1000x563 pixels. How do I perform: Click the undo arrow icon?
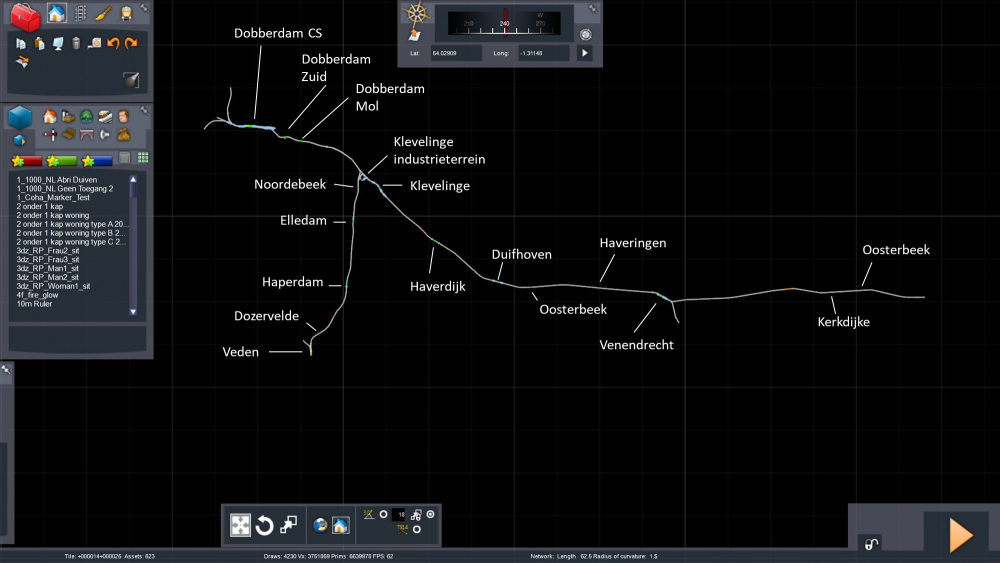coord(113,43)
